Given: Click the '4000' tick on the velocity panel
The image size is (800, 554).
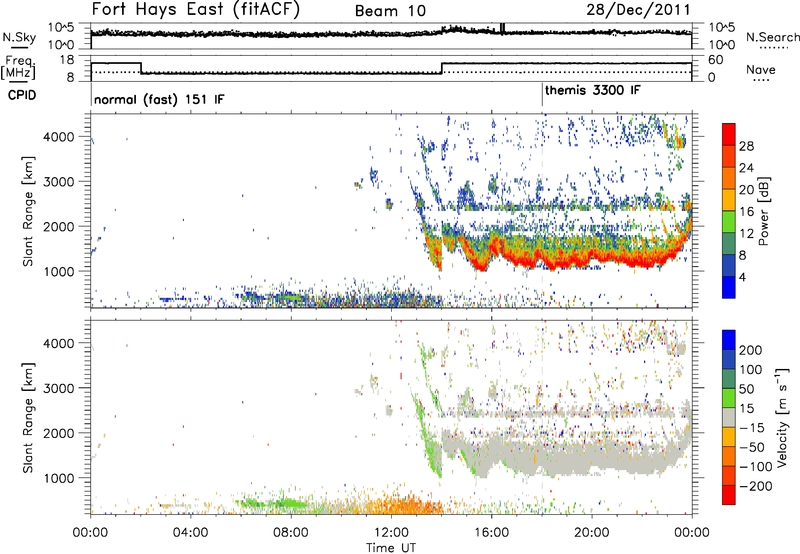Looking at the screenshot, I should click(x=58, y=343).
